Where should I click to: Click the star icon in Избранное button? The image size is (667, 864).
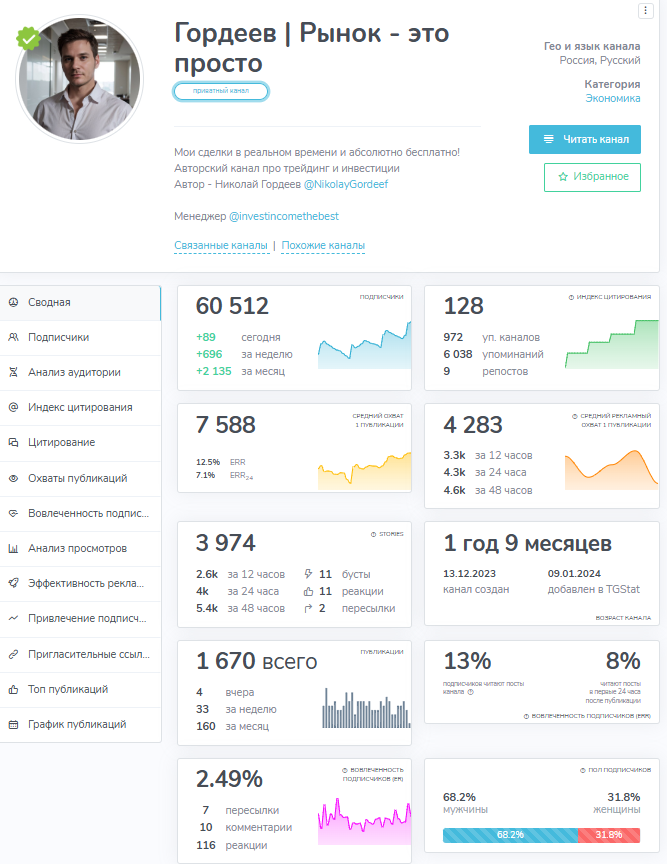(563, 177)
